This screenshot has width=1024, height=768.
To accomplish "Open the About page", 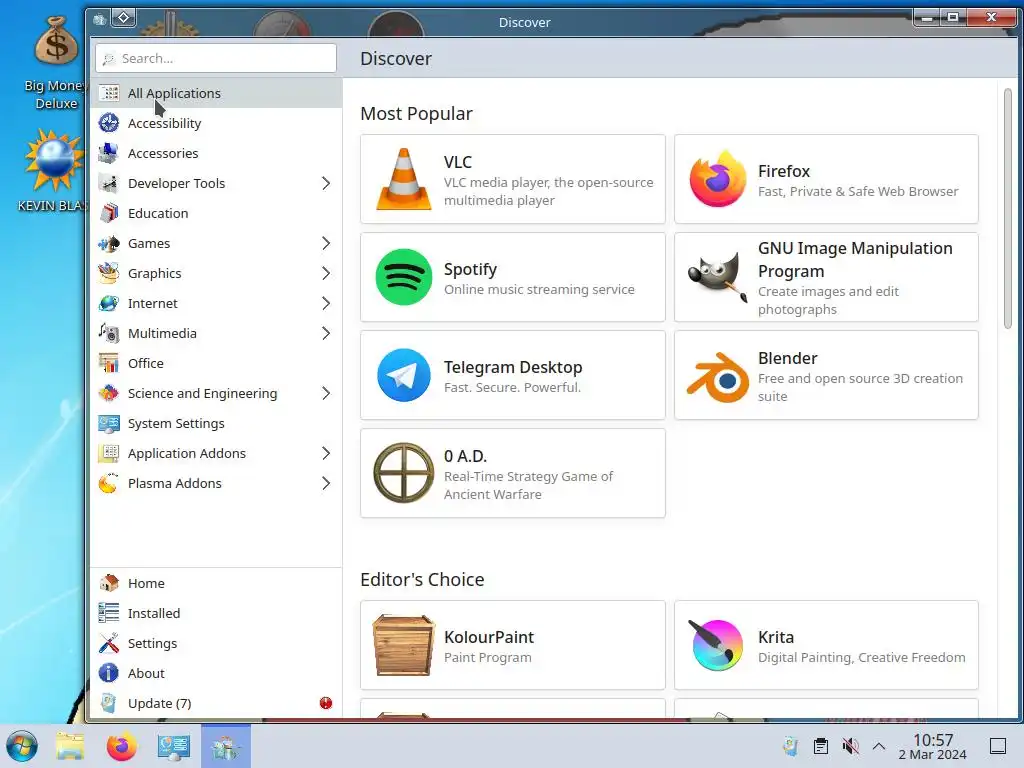I will (x=216, y=673).
